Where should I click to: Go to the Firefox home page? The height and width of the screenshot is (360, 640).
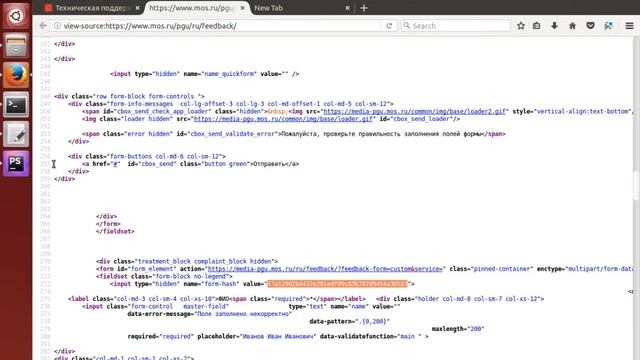(x=572, y=26)
